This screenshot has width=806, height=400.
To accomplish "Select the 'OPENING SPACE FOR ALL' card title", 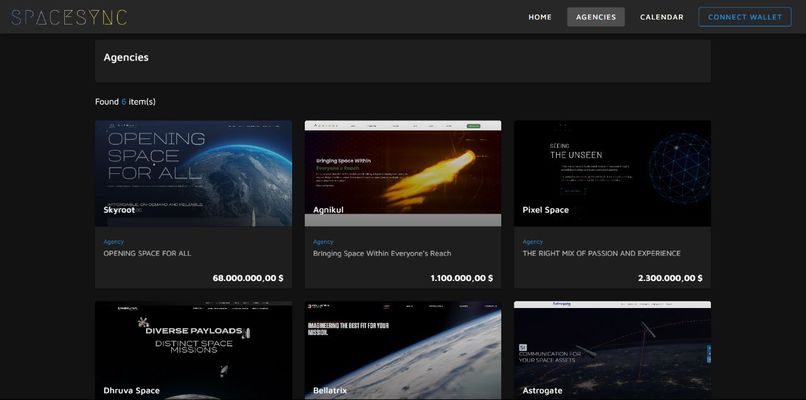I will (x=147, y=253).
